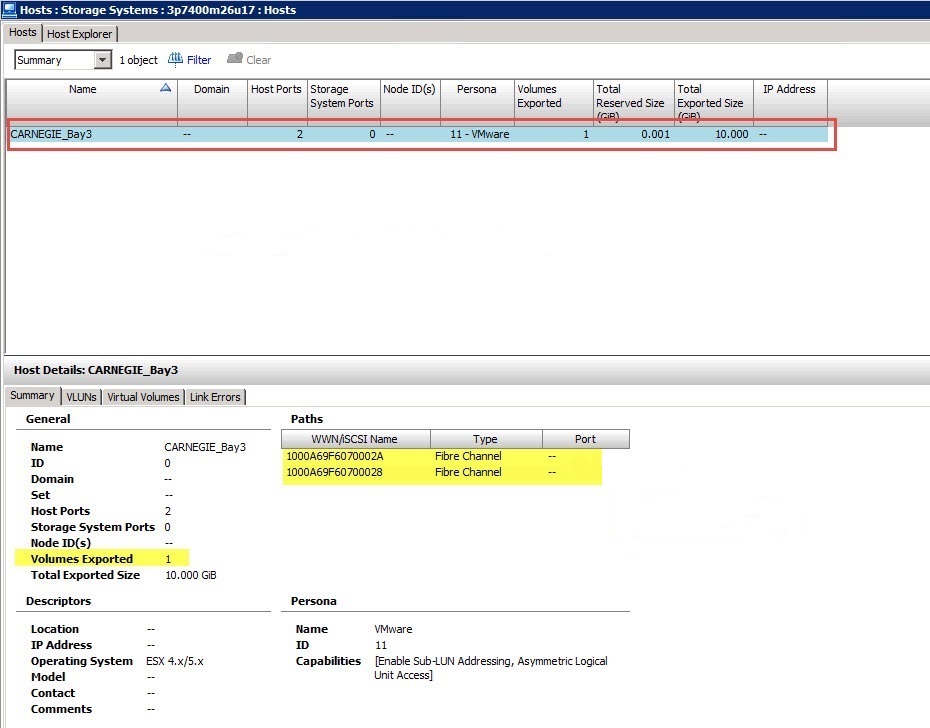The width and height of the screenshot is (930, 728).
Task: Select the Summary tab in Host Details
Action: coord(32,396)
